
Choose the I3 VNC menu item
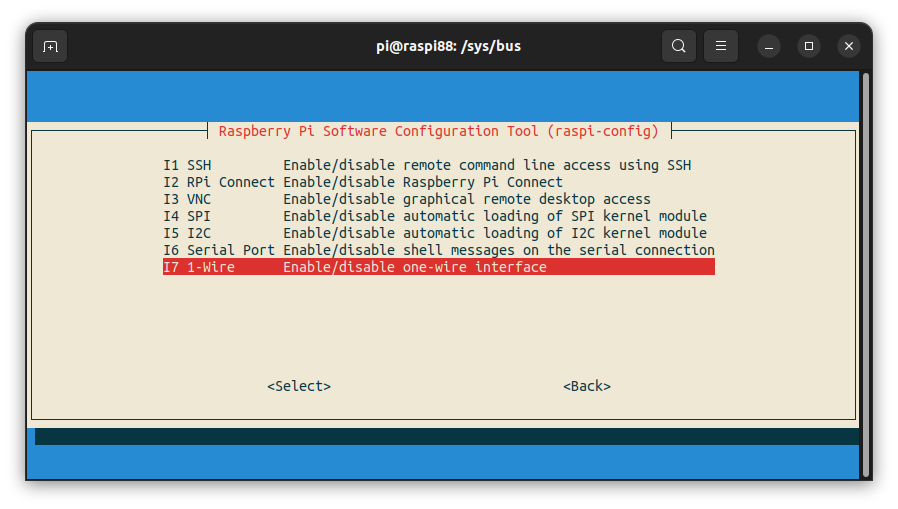tap(188, 199)
